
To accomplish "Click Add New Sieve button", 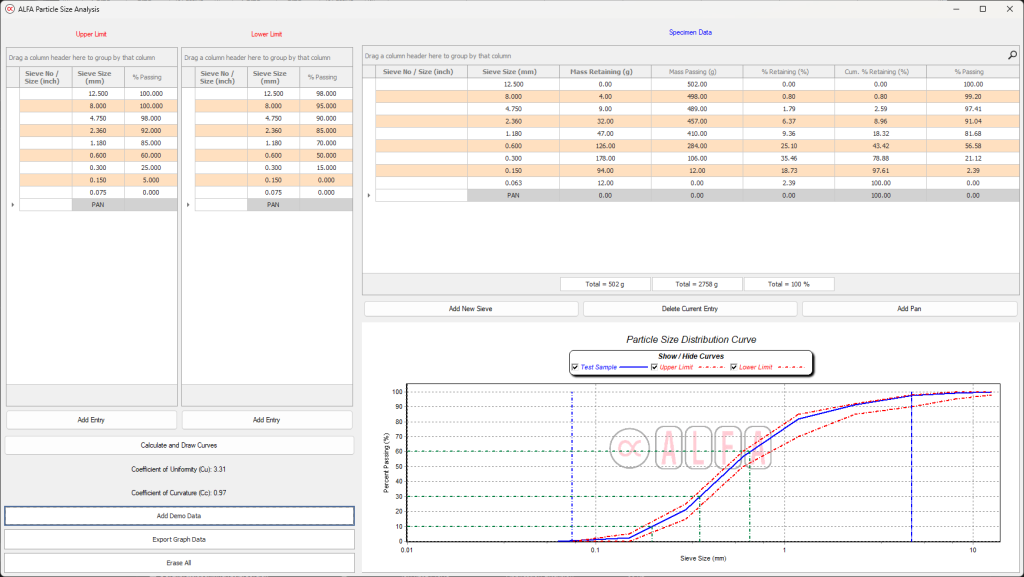I will pos(471,309).
